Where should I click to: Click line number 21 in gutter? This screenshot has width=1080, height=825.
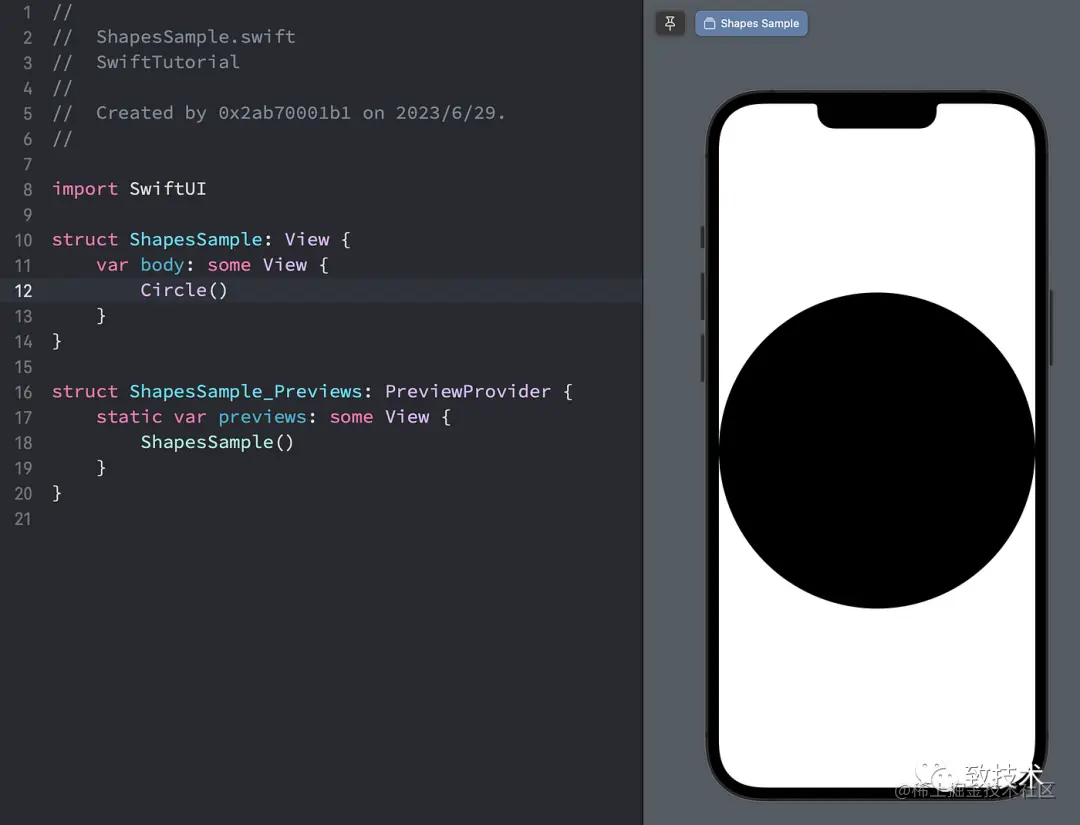(23, 519)
